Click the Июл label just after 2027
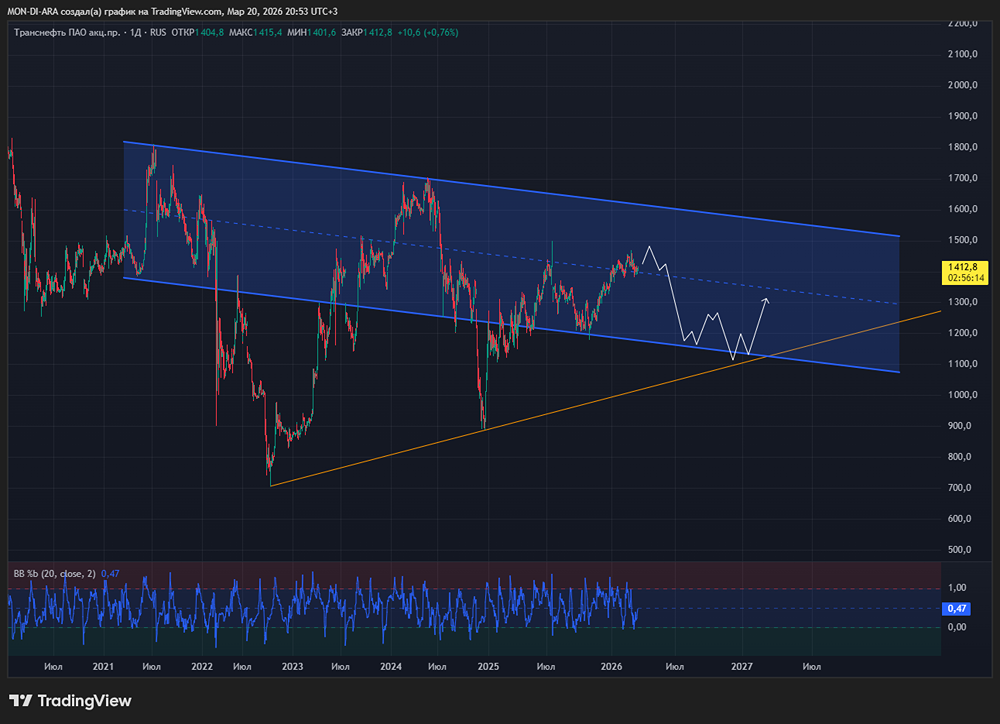Screen dimensions: 1000x724 pyautogui.click(x=811, y=667)
